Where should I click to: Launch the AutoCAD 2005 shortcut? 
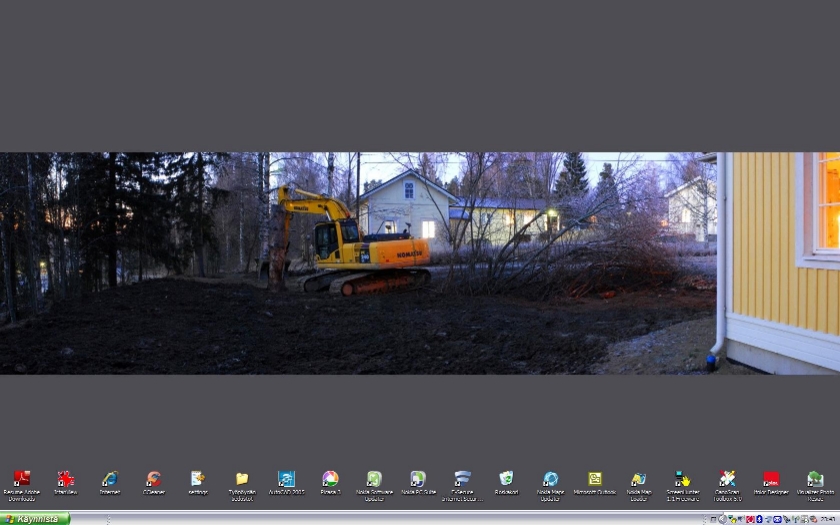tap(286, 479)
